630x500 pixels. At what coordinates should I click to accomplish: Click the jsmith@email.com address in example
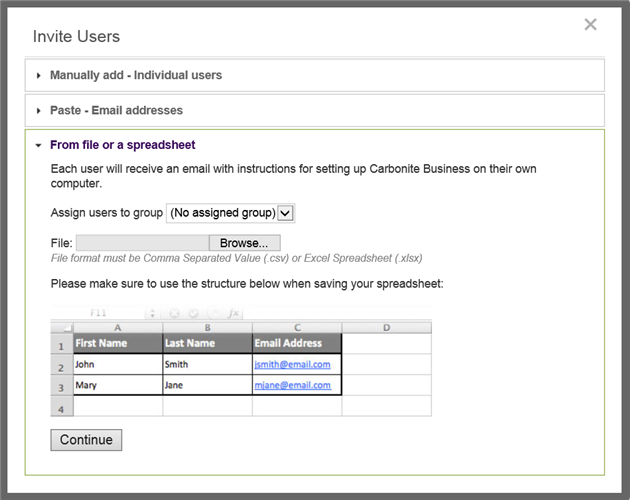click(x=292, y=364)
